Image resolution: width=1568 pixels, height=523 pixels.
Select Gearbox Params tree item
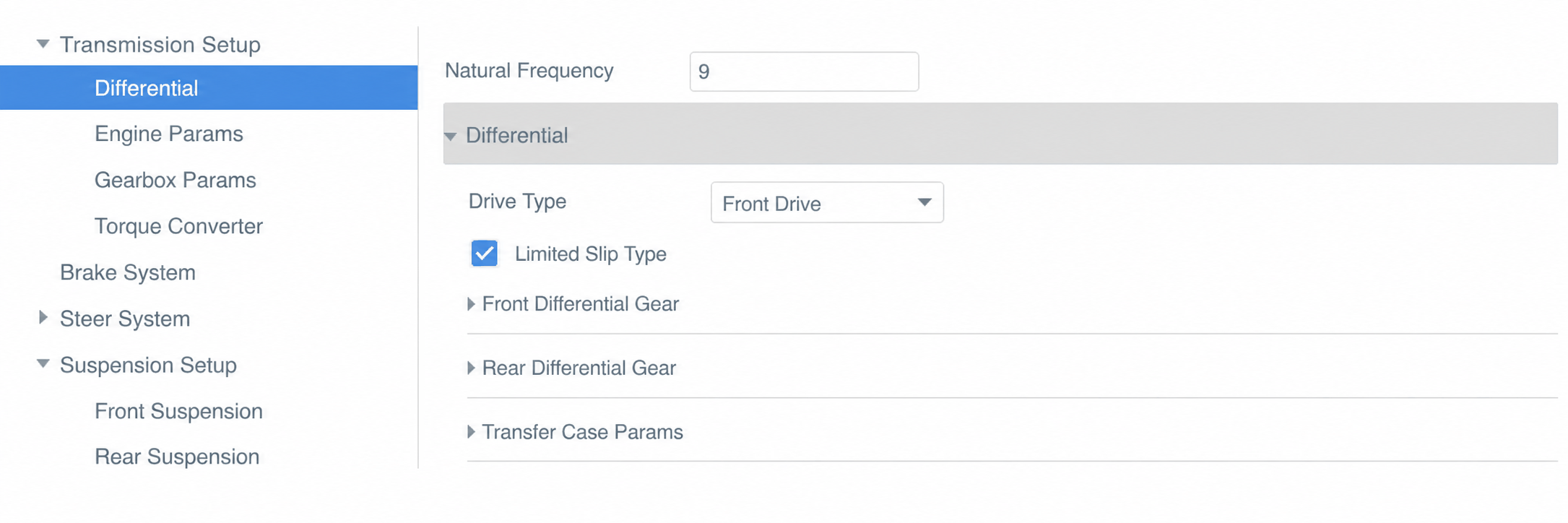(176, 180)
